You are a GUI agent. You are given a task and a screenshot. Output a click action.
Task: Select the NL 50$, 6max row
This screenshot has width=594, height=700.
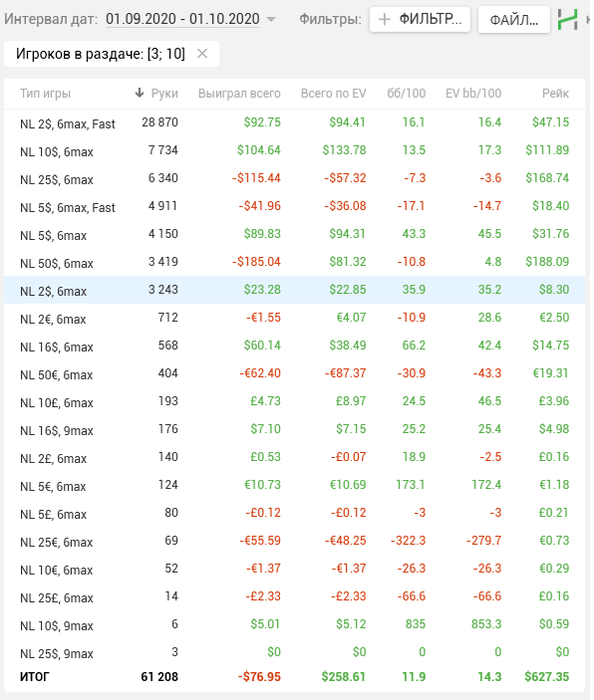click(295, 262)
